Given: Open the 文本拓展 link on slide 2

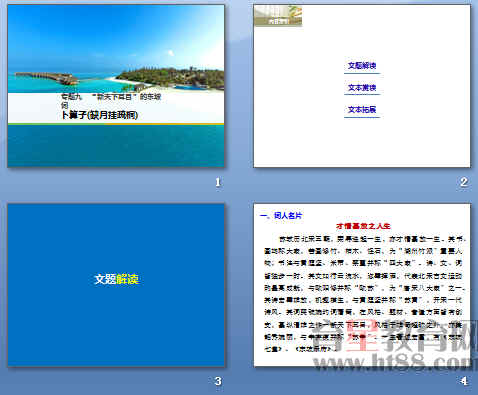Looking at the screenshot, I should 362,109.
